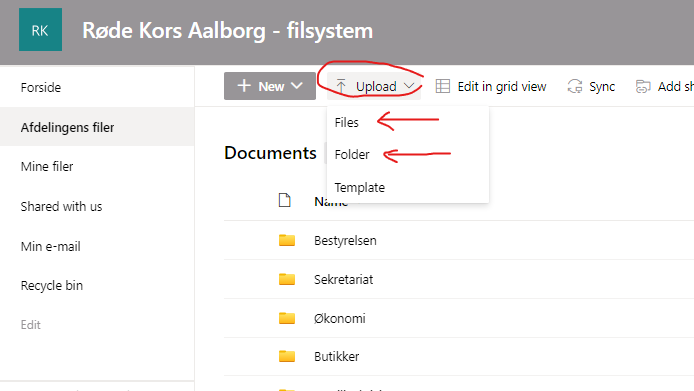Click the Sync command
The width and height of the screenshot is (694, 391).
tap(591, 86)
